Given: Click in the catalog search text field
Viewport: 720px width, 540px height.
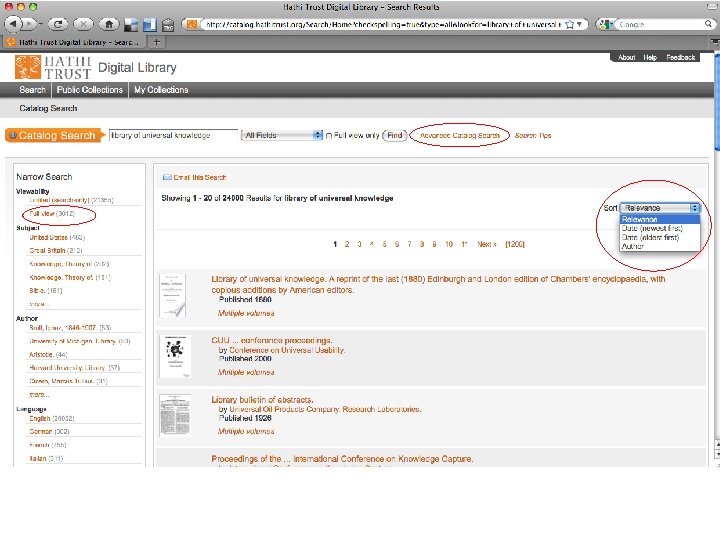Looking at the screenshot, I should [173, 135].
